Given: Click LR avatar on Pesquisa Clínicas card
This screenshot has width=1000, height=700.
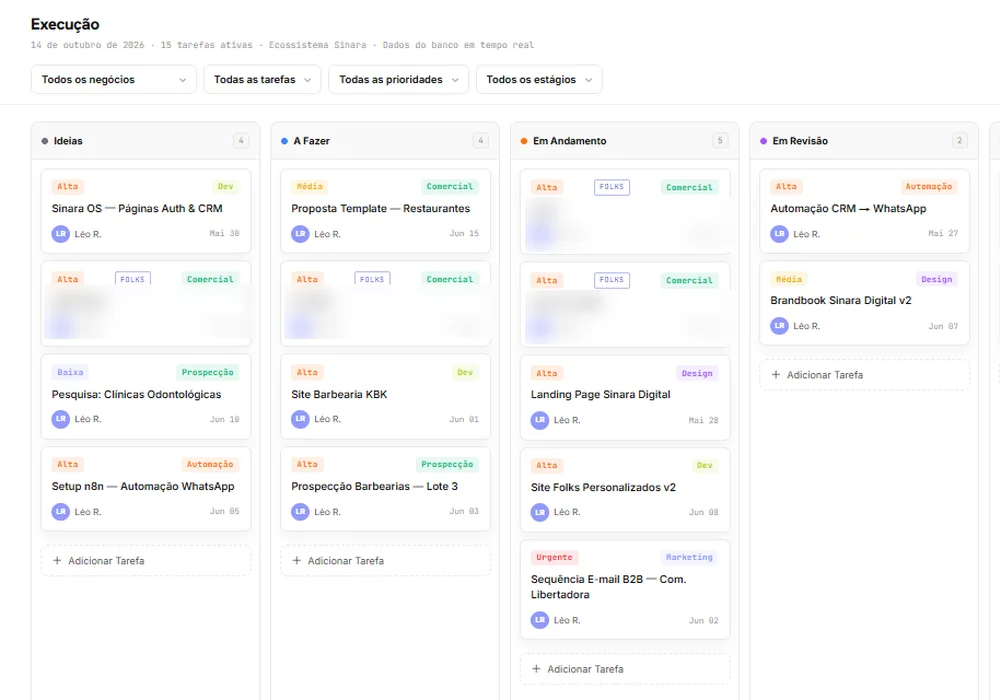Looking at the screenshot, I should click(61, 419).
